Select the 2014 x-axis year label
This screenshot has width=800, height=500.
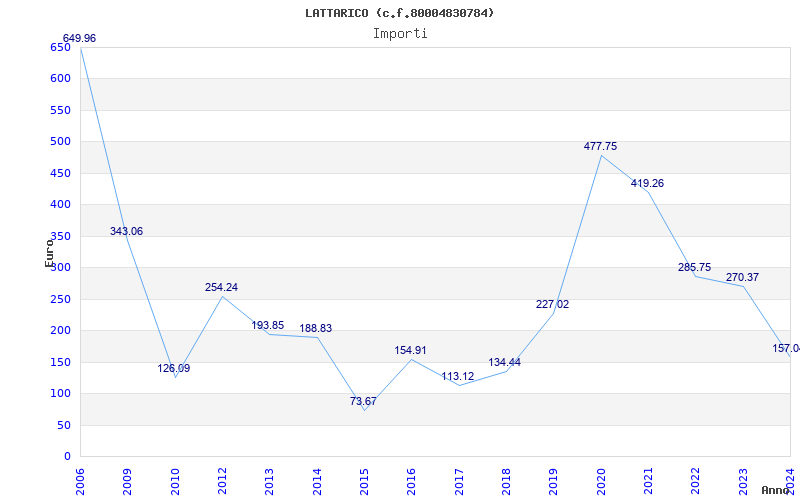pyautogui.click(x=317, y=481)
